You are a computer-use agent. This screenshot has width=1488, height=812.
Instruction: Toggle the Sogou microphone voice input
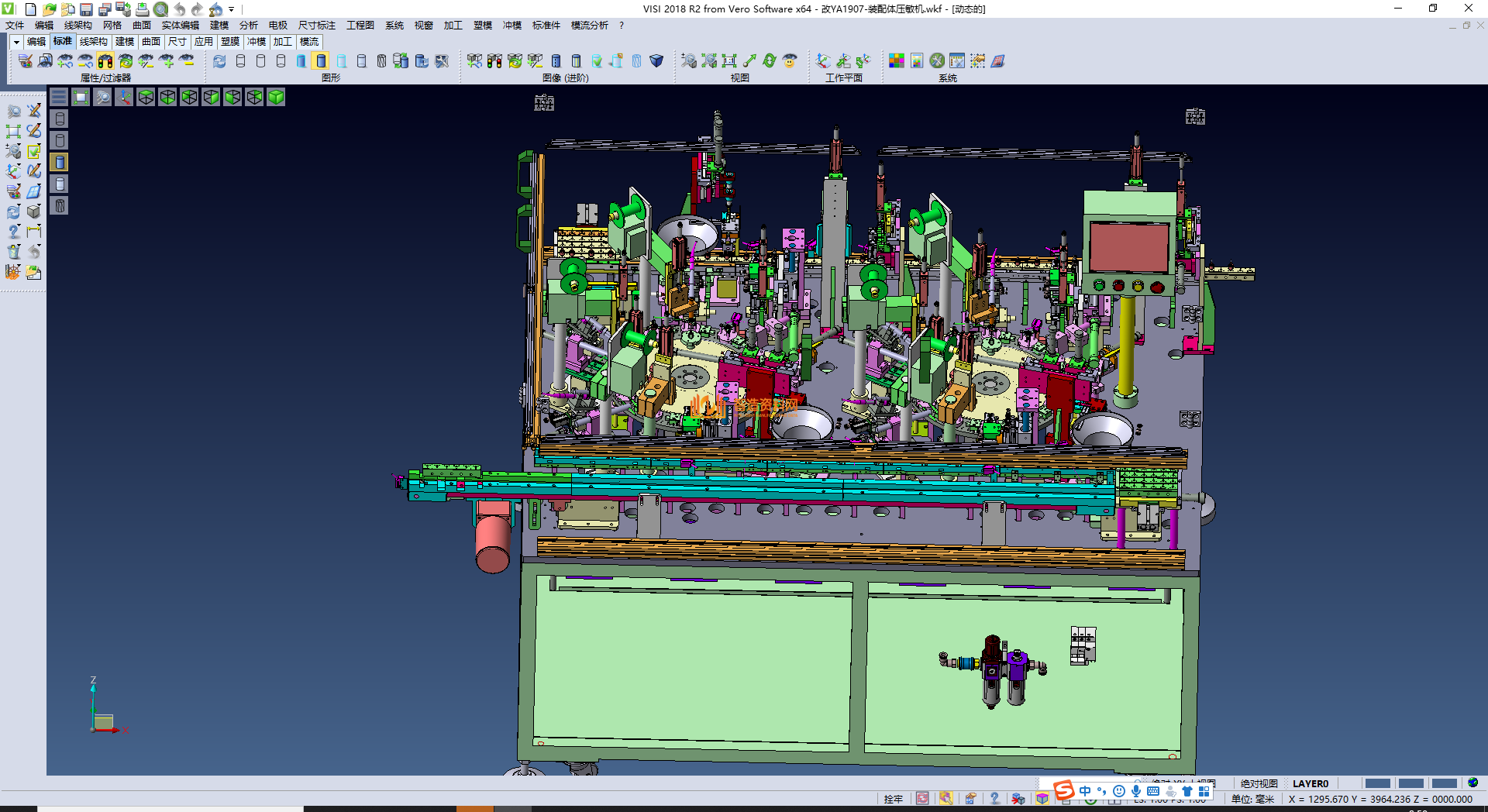coord(1136,791)
